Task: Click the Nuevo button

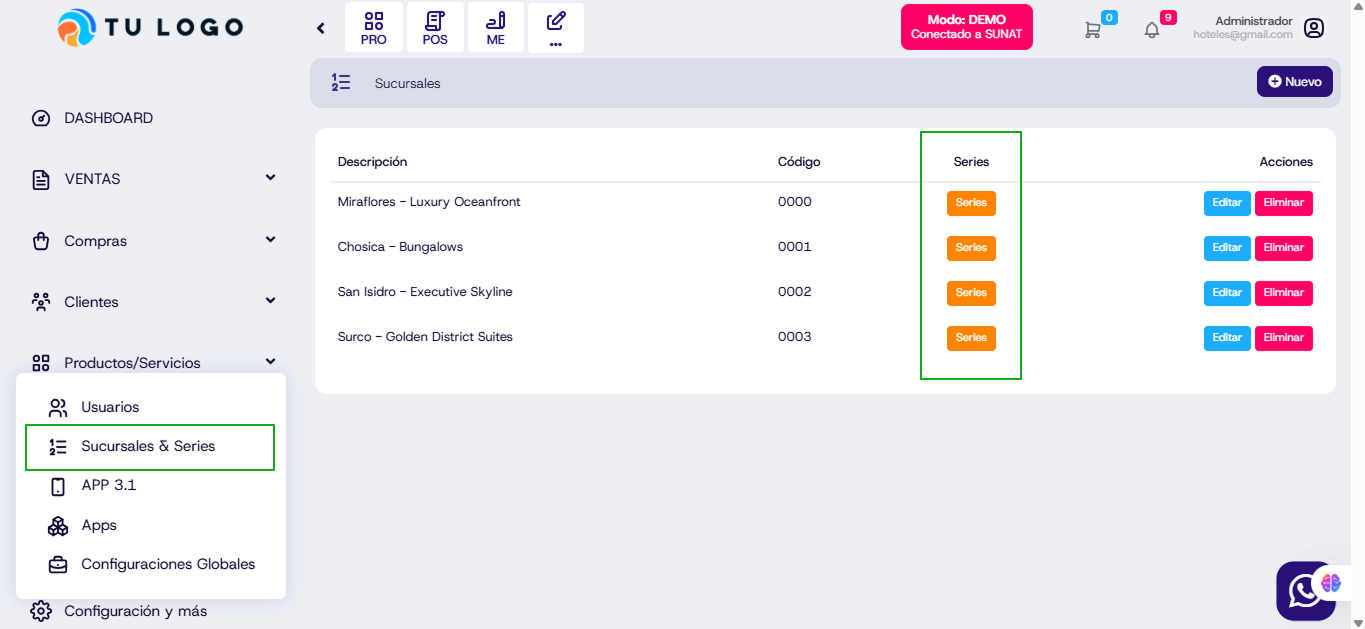Action: [1294, 82]
